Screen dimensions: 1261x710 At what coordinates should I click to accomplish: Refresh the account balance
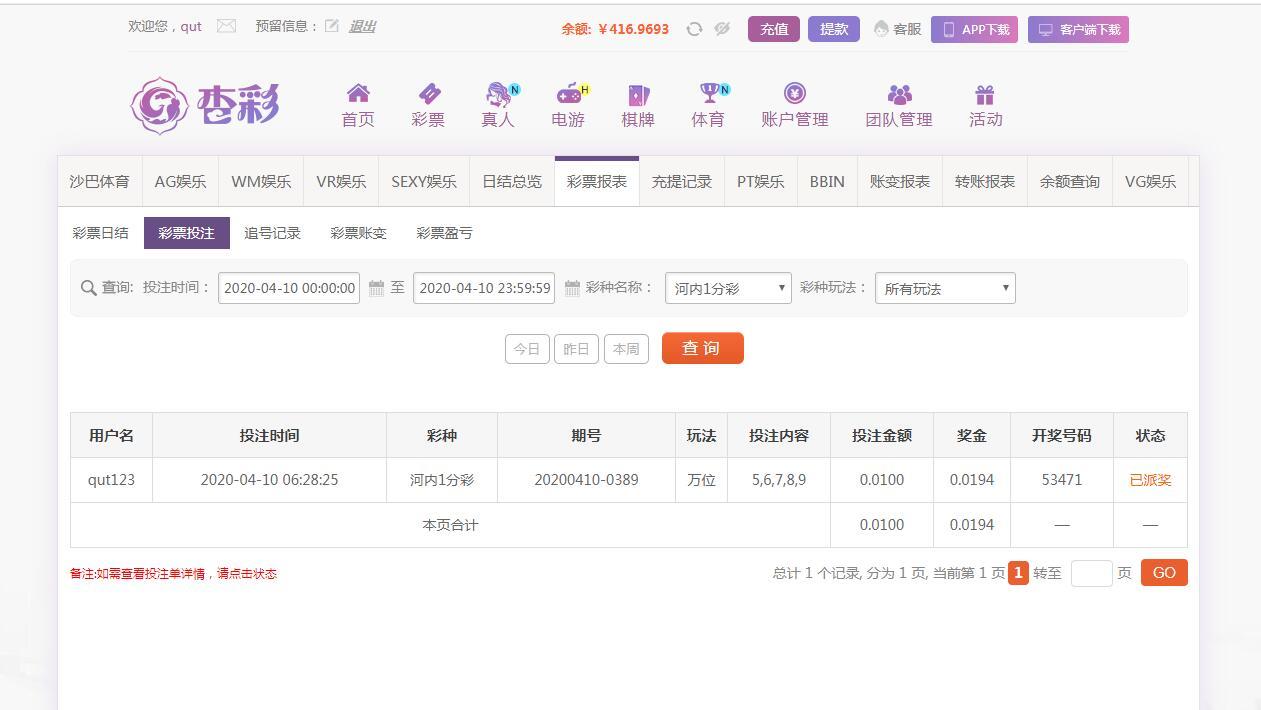pyautogui.click(x=694, y=29)
